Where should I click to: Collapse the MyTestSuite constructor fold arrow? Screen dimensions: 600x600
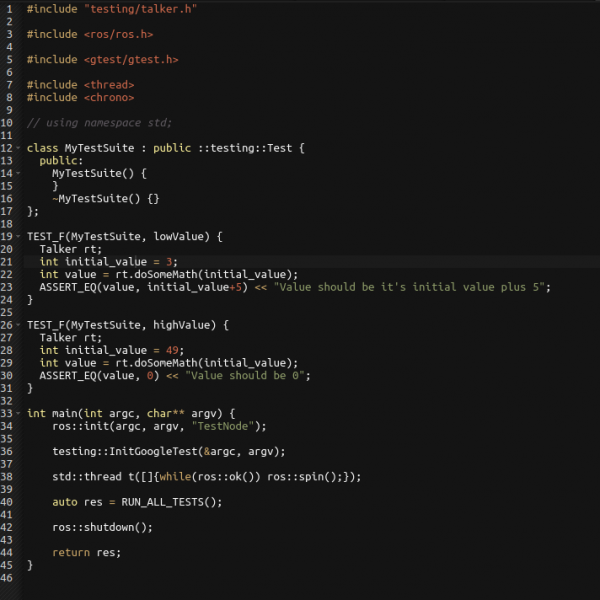coord(18,173)
